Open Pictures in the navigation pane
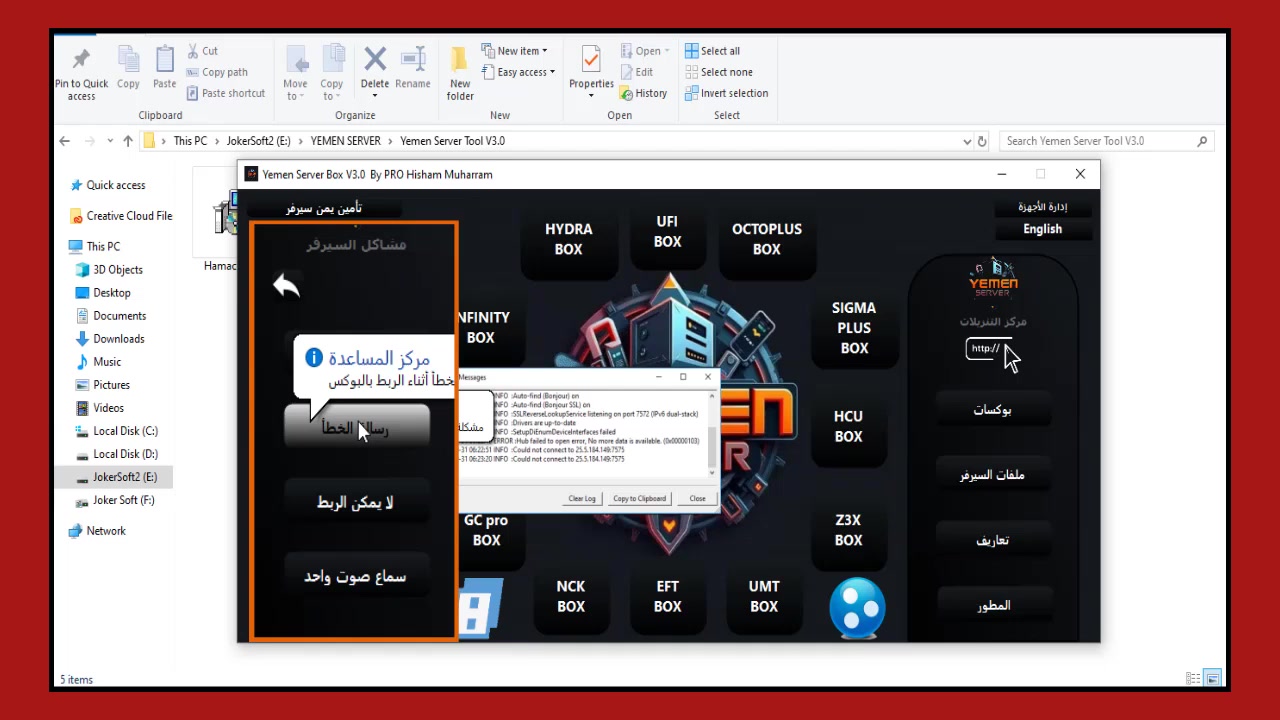 pos(103,384)
